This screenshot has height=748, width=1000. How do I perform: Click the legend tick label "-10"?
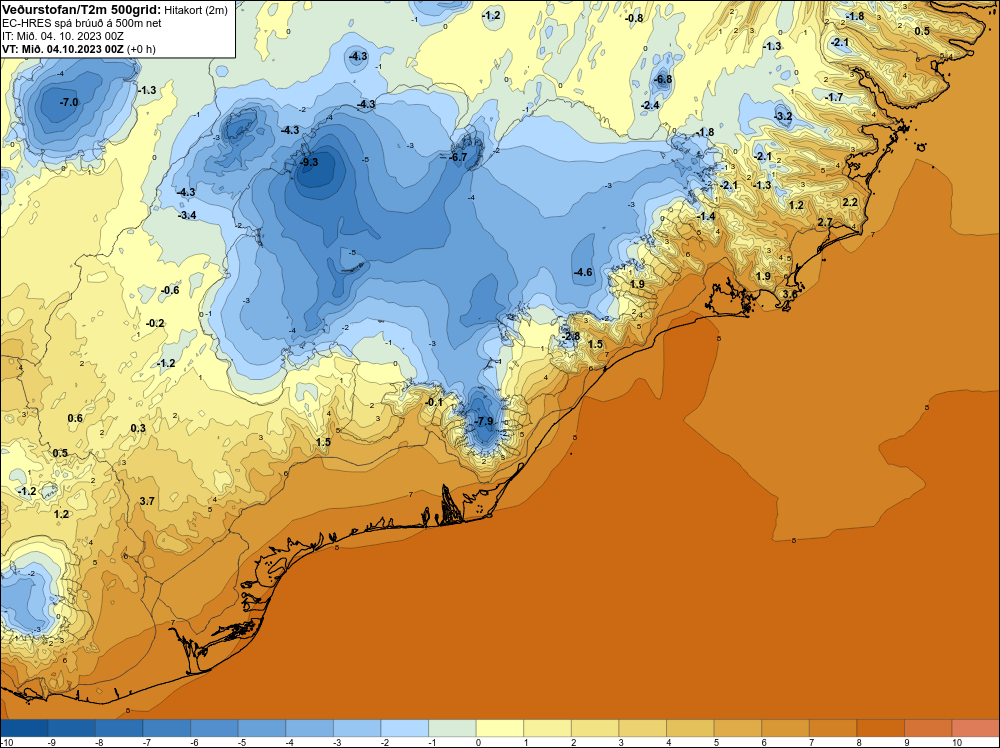click(6, 742)
